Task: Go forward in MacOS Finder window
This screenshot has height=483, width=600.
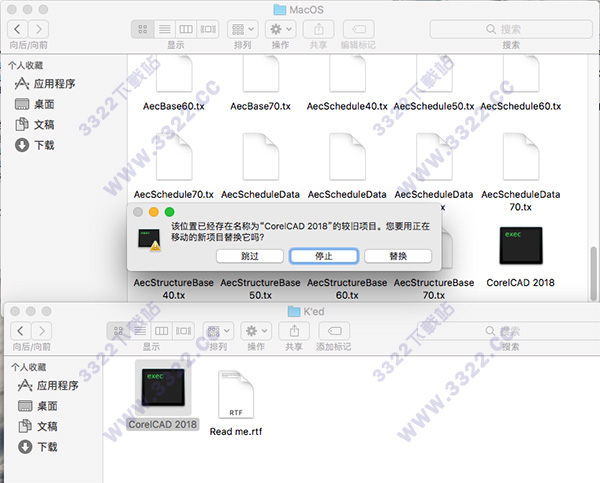Action: point(39,29)
